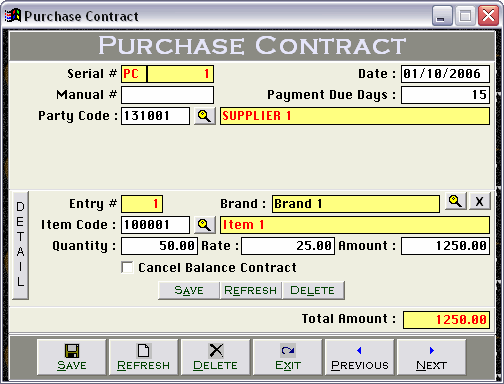Close the Purchase Contract window
This screenshot has height=384, width=504.
pos(488,15)
